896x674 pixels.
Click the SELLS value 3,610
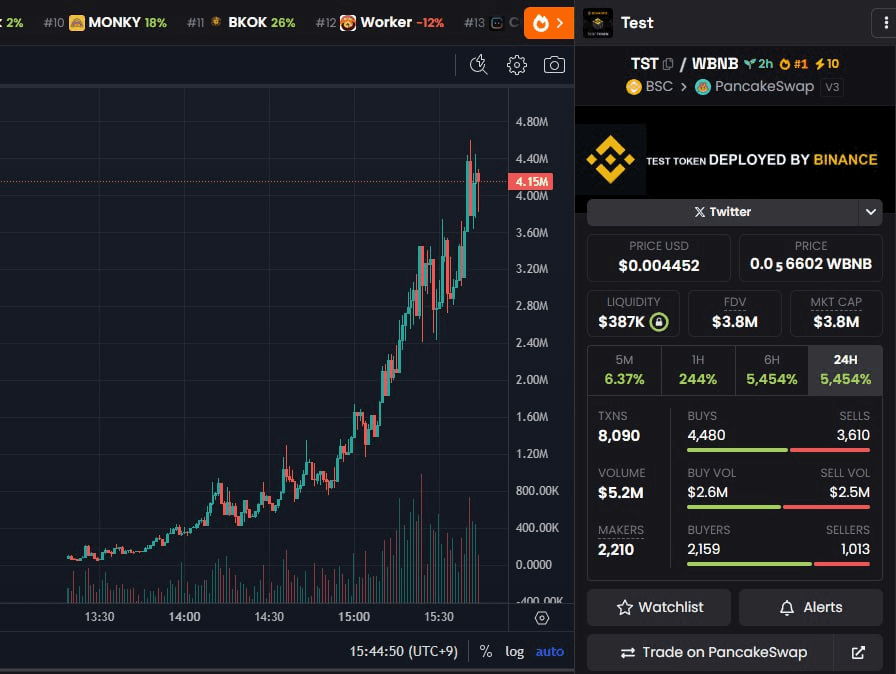pos(853,435)
